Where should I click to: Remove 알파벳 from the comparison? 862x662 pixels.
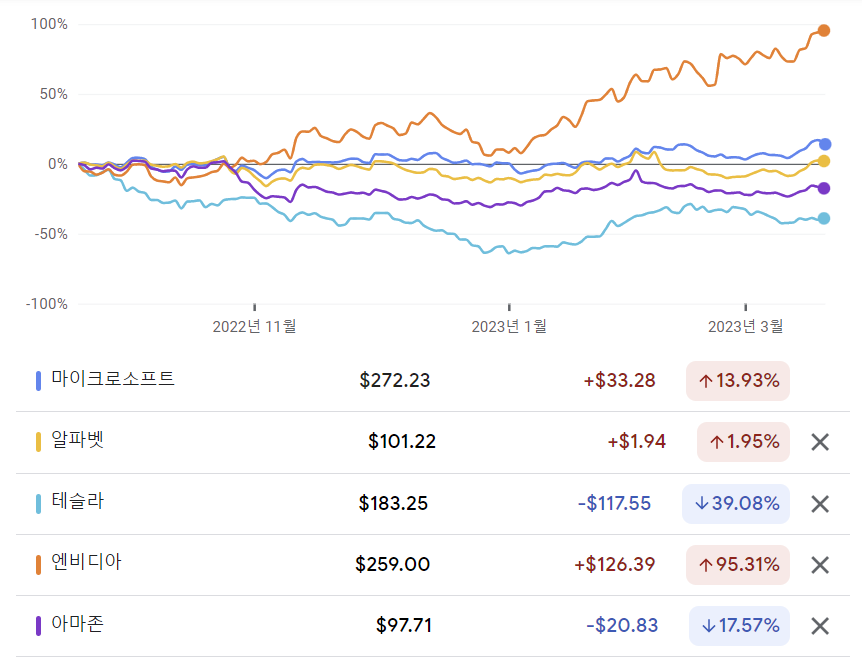click(820, 442)
